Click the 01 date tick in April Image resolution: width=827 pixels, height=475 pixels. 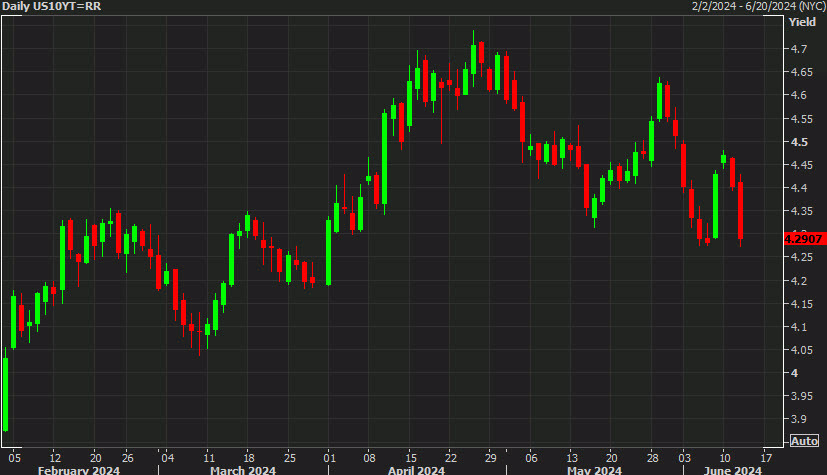pyautogui.click(x=330, y=458)
